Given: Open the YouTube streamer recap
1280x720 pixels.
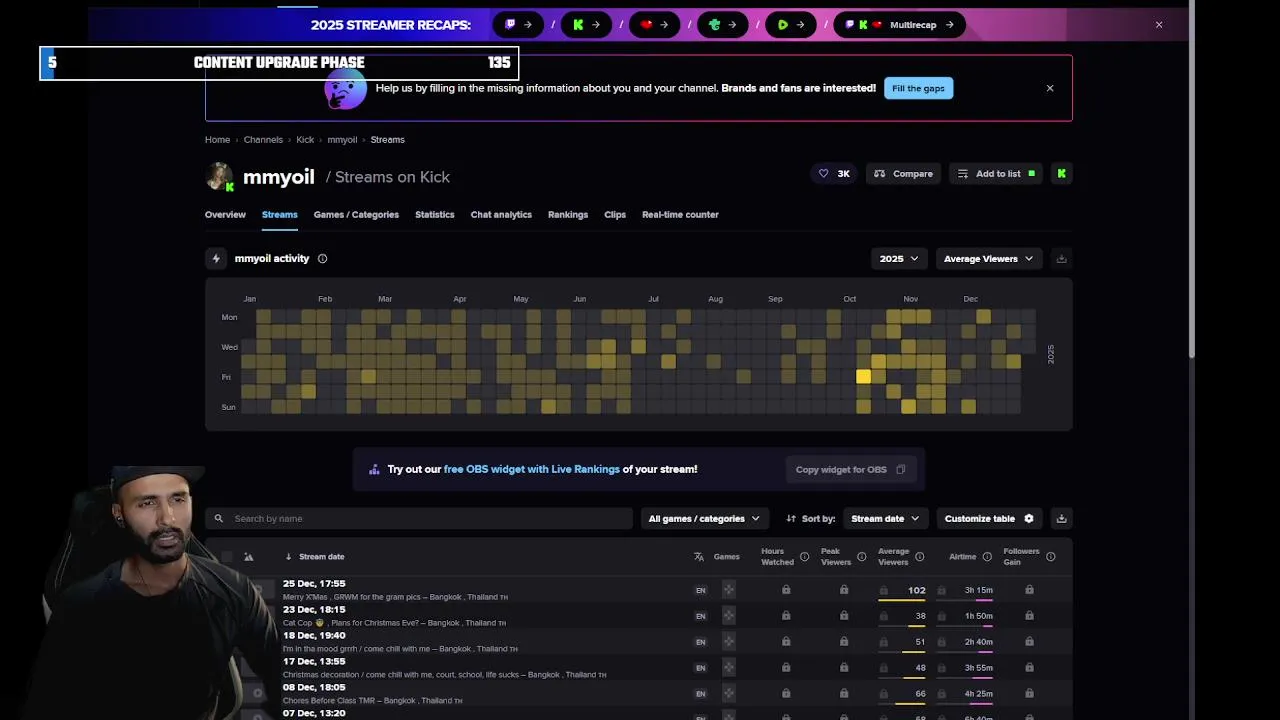Looking at the screenshot, I should (x=653, y=25).
